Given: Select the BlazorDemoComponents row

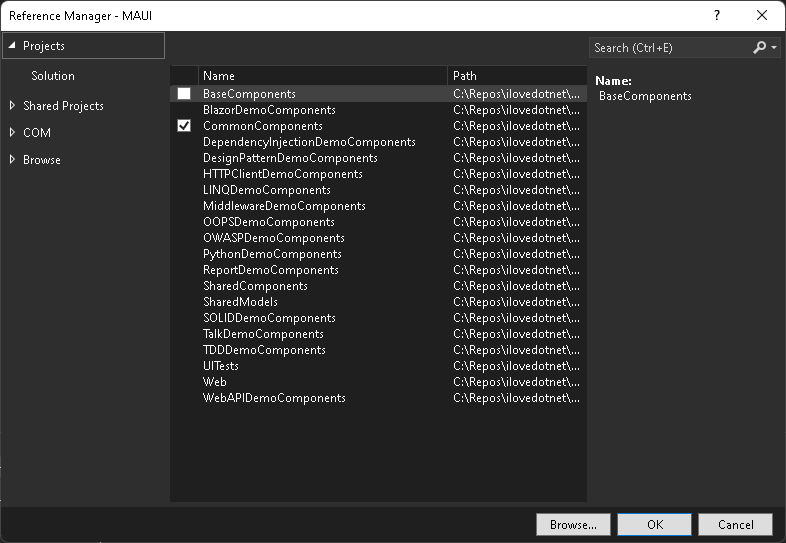Looking at the screenshot, I should 378,110.
